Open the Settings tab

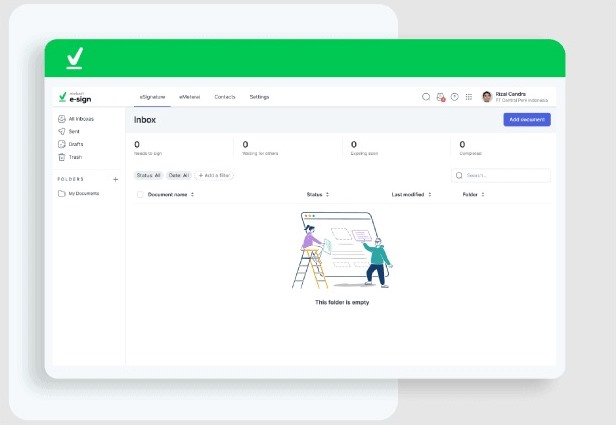pos(259,97)
